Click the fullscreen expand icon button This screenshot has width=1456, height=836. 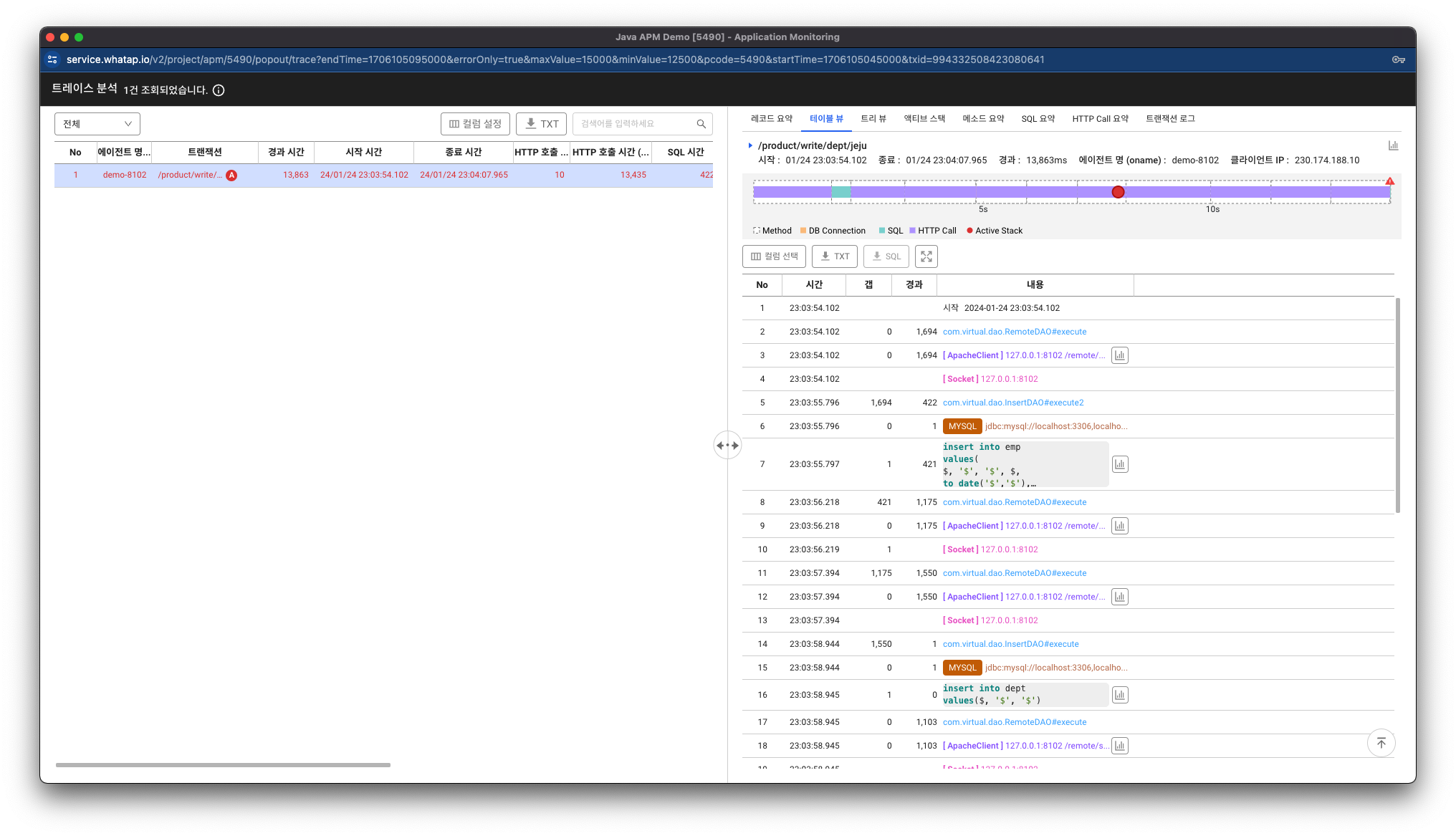(x=926, y=256)
